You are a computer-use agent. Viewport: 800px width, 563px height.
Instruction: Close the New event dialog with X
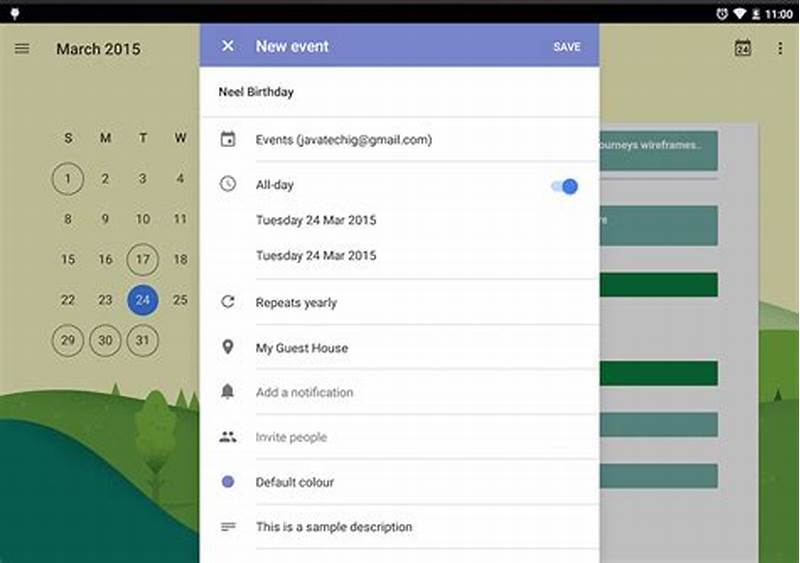(x=228, y=46)
